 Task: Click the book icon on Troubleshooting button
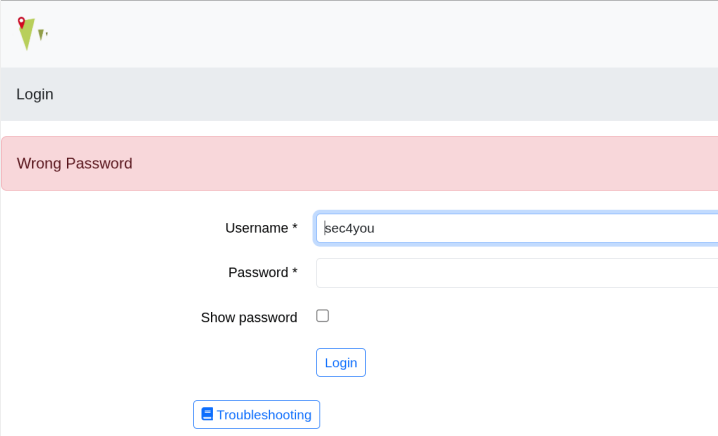pyautogui.click(x=207, y=414)
